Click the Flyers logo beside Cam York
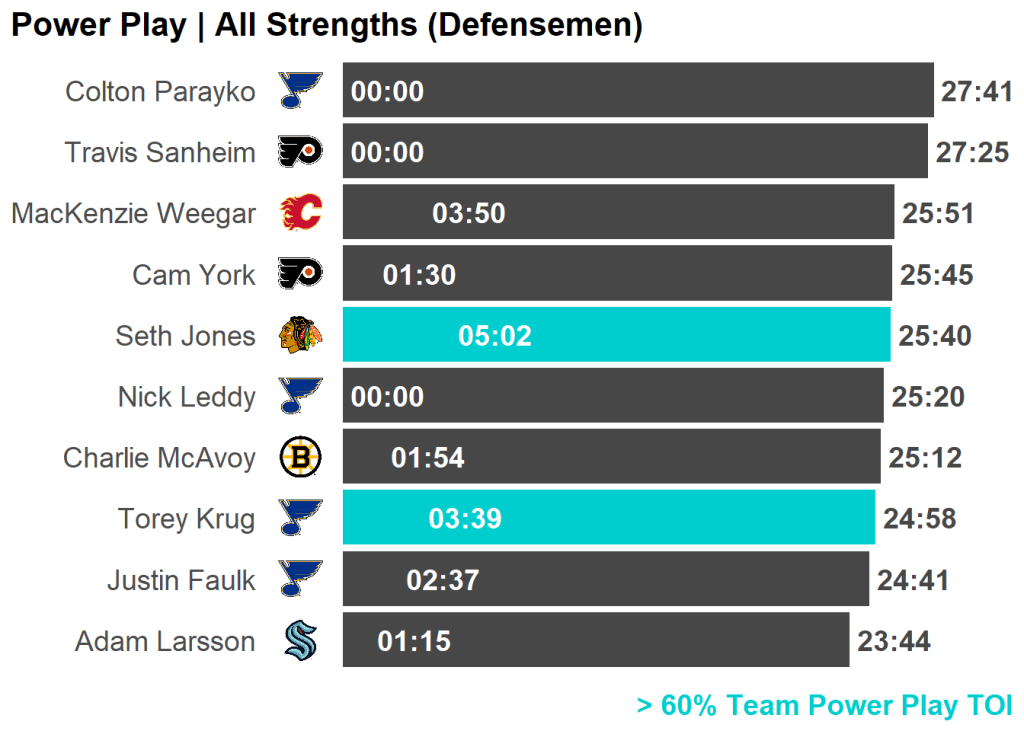The image size is (1024, 731). tap(300, 274)
